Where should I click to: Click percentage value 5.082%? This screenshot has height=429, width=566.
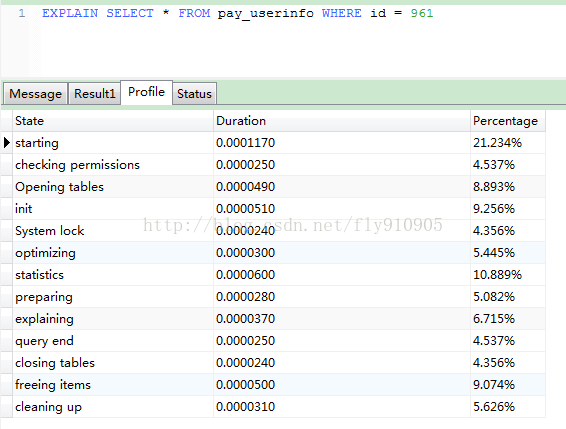point(494,297)
